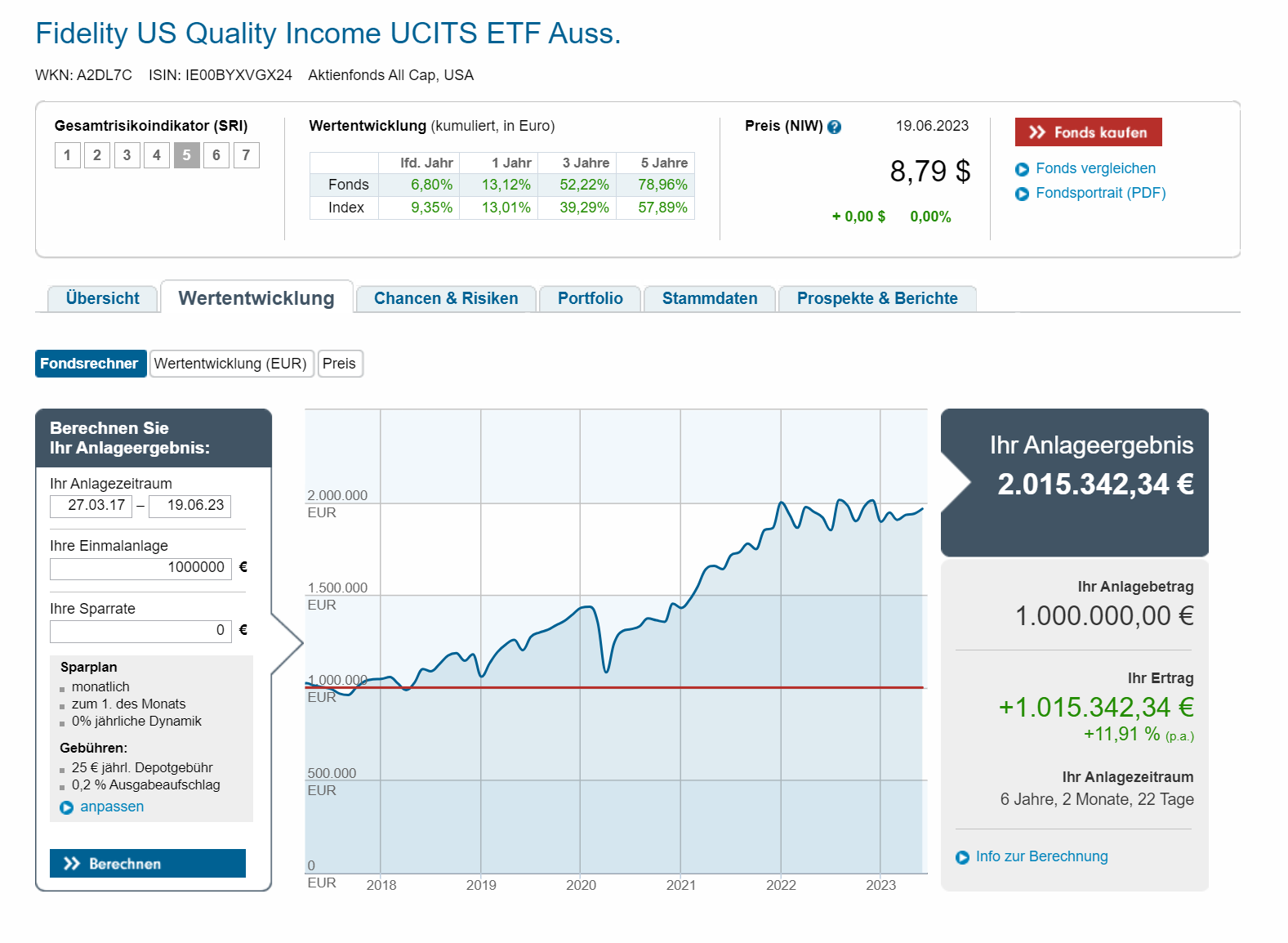Click the arrow icon beside Fonds vergleichen
Viewport: 1288px width, 943px height.
tap(1022, 169)
